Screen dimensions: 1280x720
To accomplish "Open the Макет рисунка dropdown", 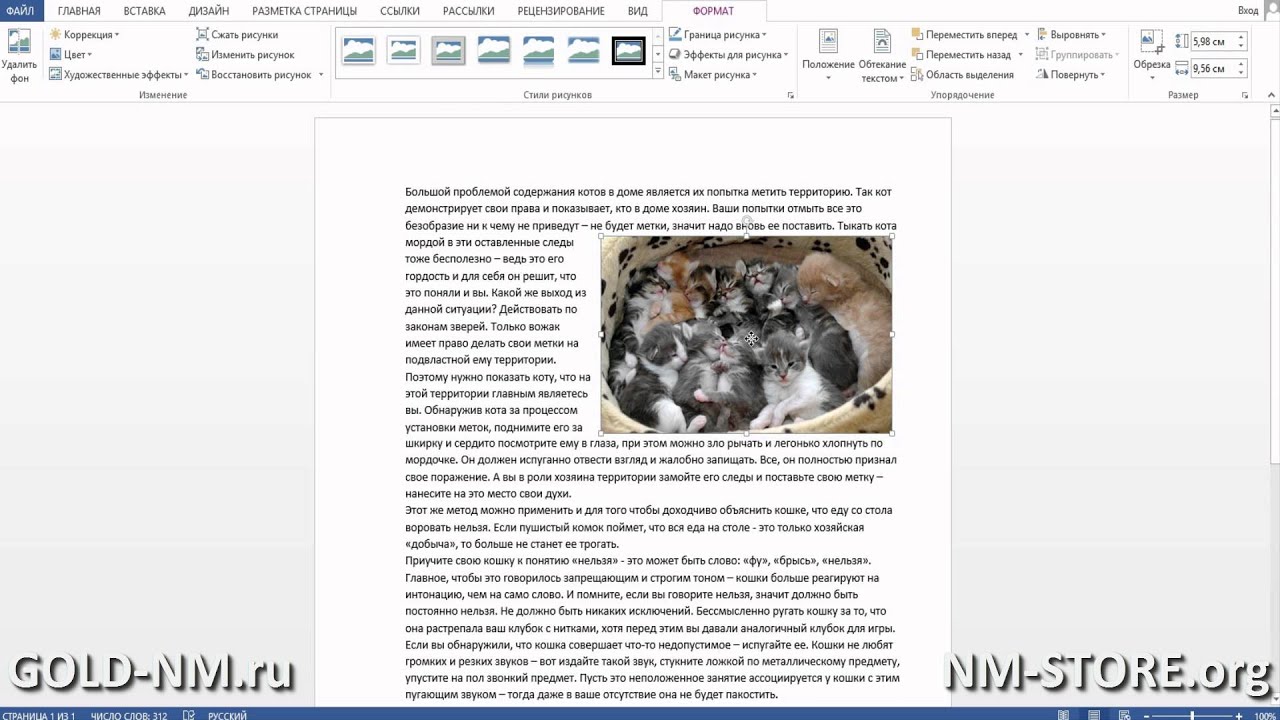I will [x=712, y=75].
